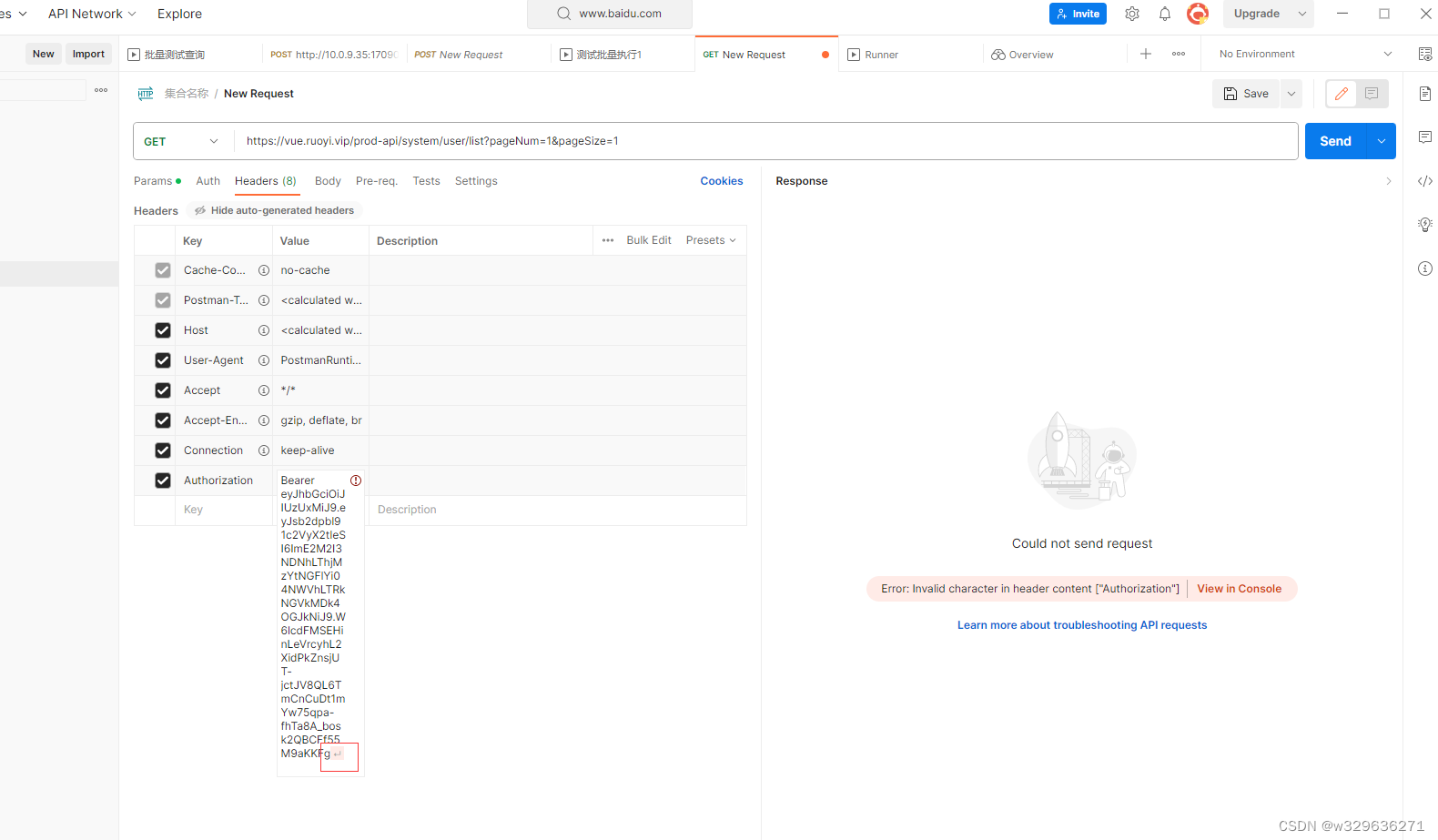Viewport: 1438px width, 840px height.
Task: Show info for Accept-Encoding header
Action: click(264, 420)
